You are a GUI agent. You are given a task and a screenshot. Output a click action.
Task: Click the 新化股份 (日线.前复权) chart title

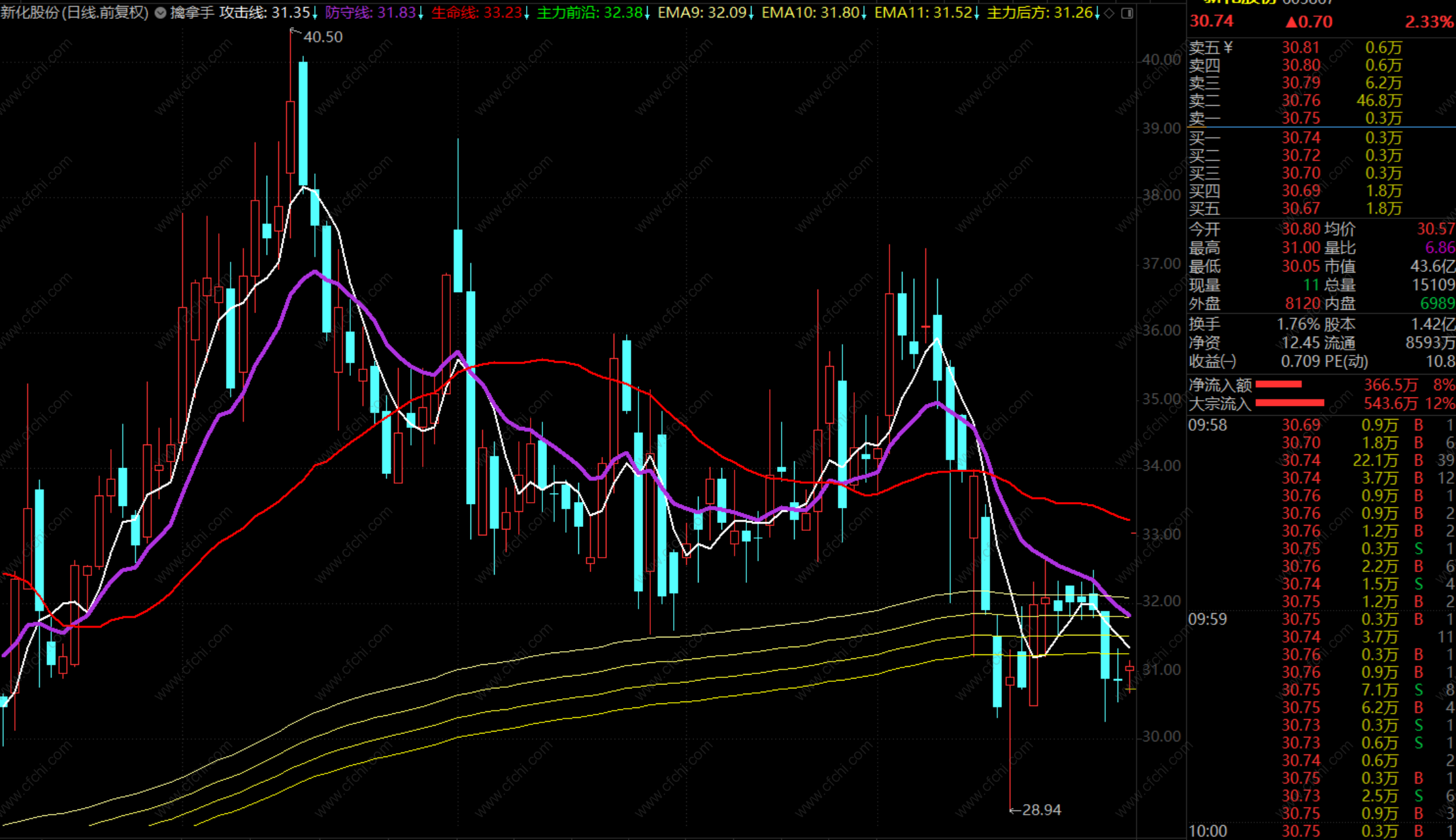pyautogui.click(x=74, y=13)
